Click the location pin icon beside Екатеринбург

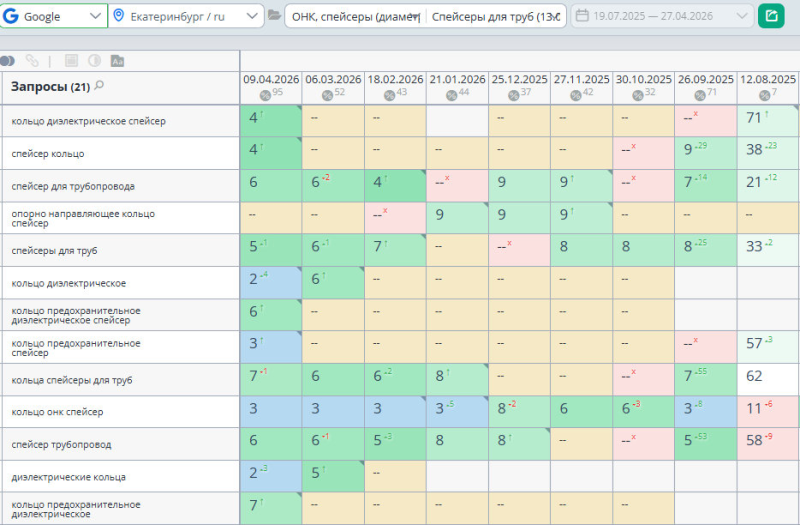pos(118,16)
